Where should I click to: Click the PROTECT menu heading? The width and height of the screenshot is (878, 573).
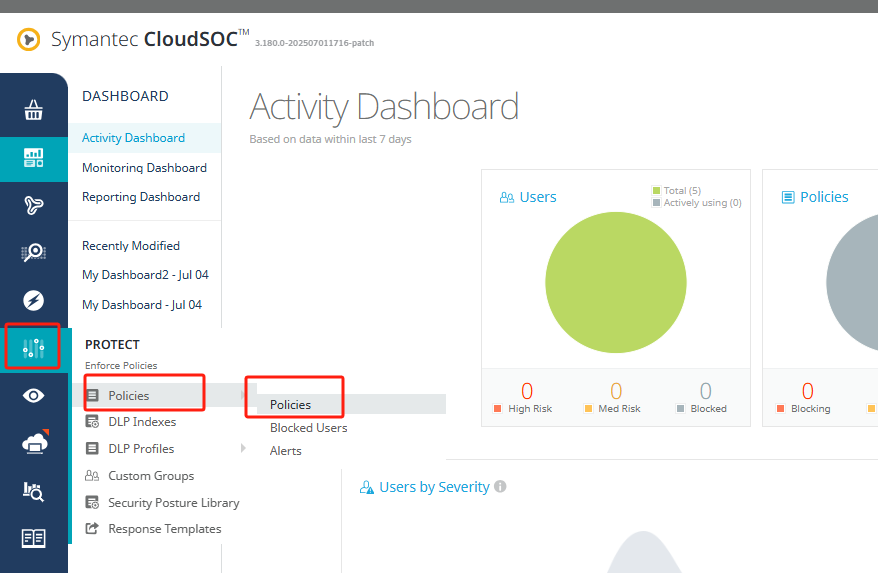[113, 344]
